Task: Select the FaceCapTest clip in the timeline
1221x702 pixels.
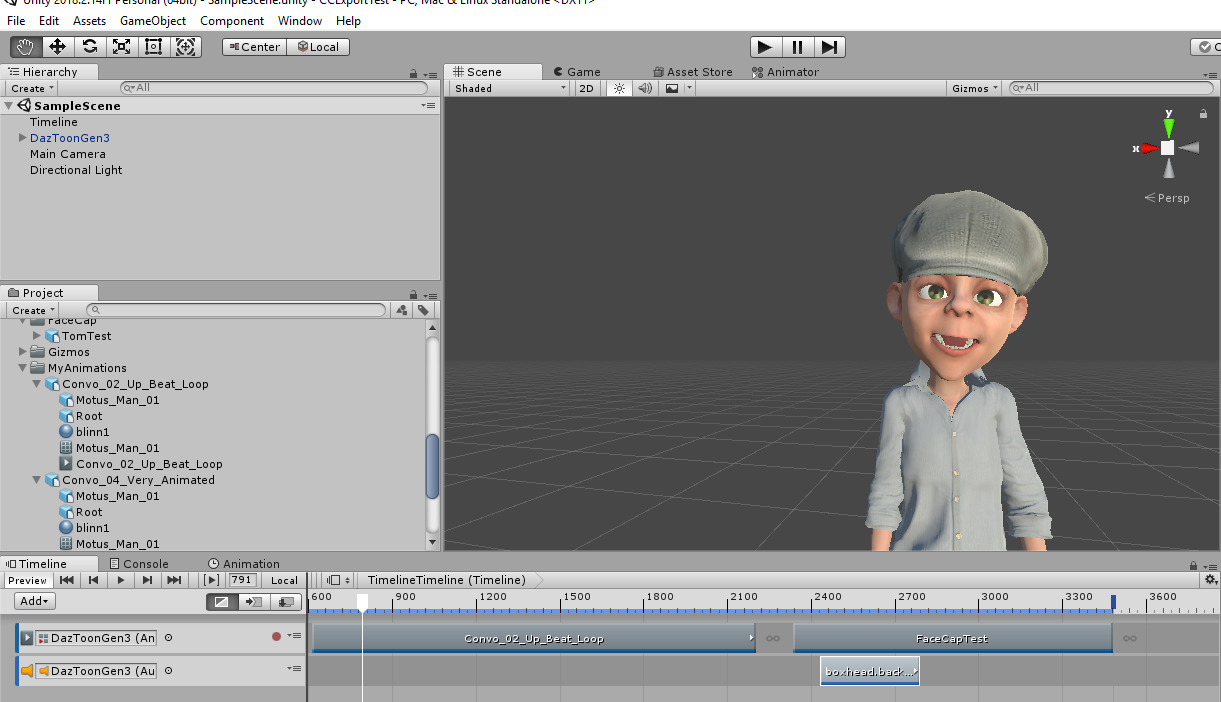Action: (x=951, y=638)
